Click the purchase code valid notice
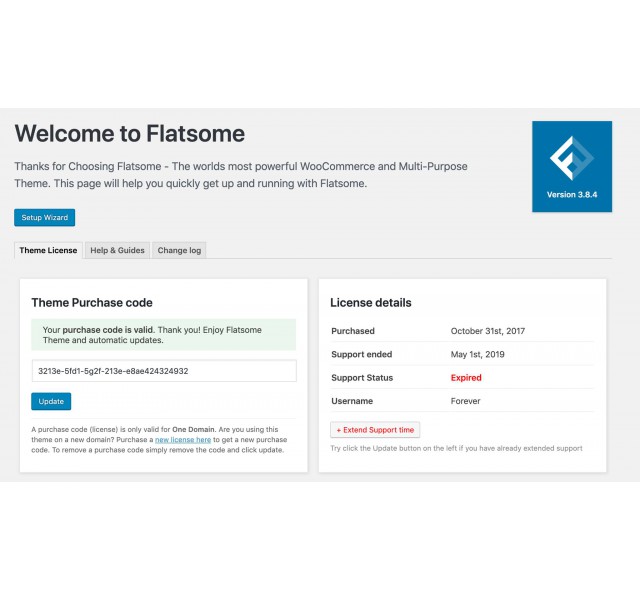640x590 pixels. [x=164, y=335]
